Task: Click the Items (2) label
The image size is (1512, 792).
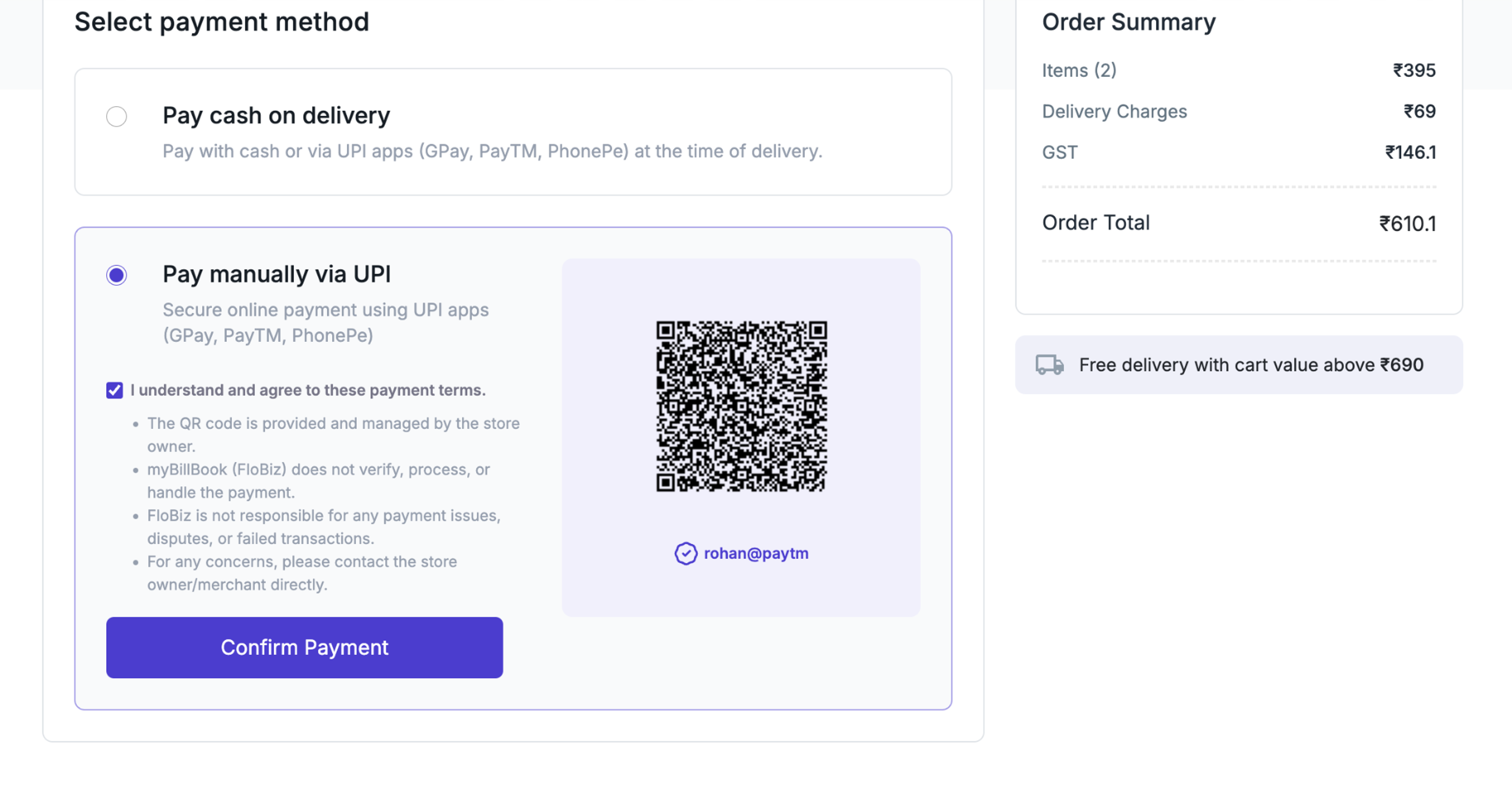Action: pyautogui.click(x=1079, y=70)
